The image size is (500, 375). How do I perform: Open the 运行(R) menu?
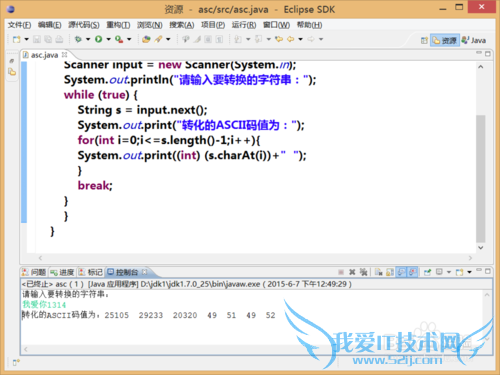click(244, 25)
